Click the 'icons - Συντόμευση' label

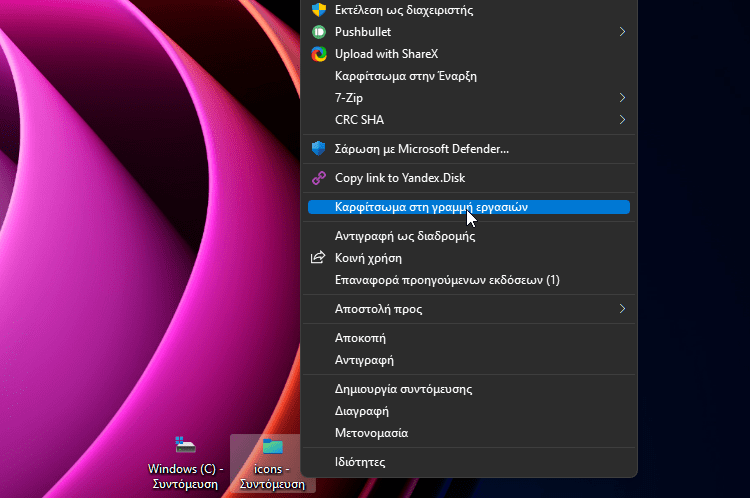272,476
